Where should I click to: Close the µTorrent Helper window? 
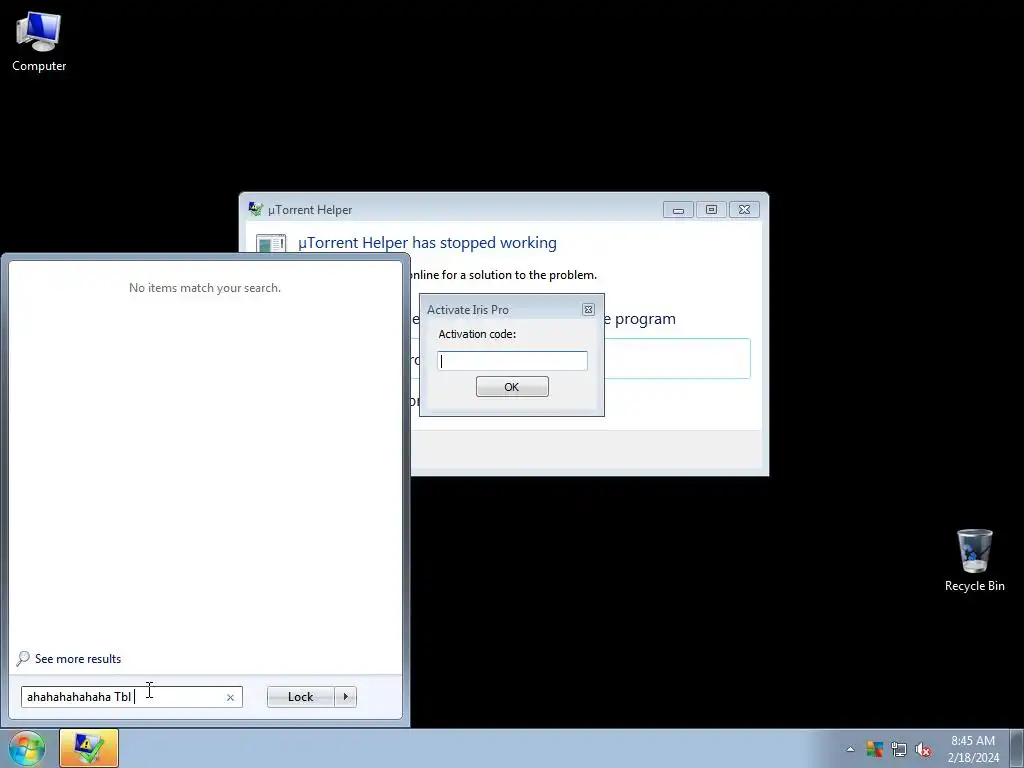pos(744,210)
